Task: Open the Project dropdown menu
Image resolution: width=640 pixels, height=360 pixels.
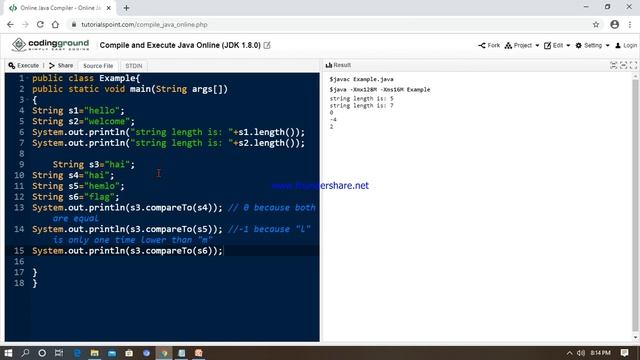Action: click(x=522, y=45)
